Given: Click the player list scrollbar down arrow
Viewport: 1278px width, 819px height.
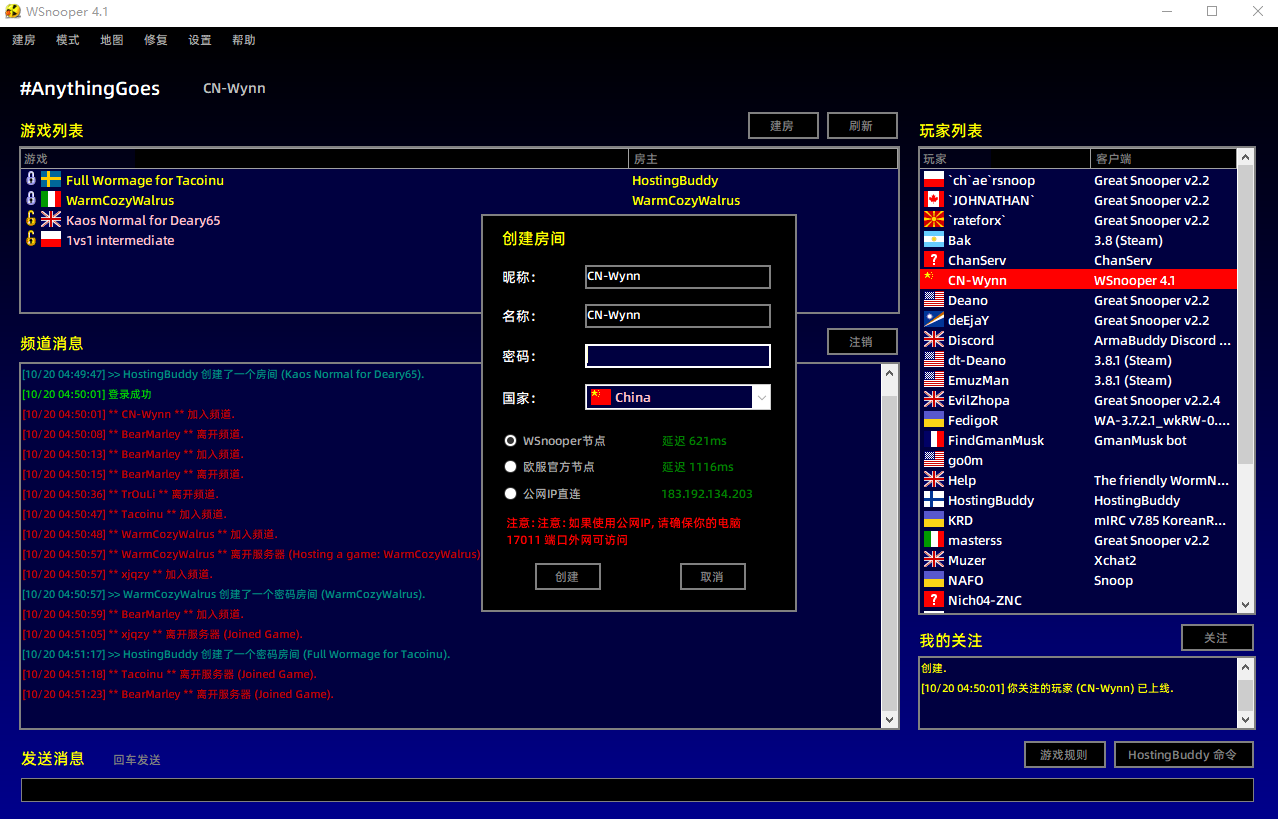Looking at the screenshot, I should (1245, 605).
